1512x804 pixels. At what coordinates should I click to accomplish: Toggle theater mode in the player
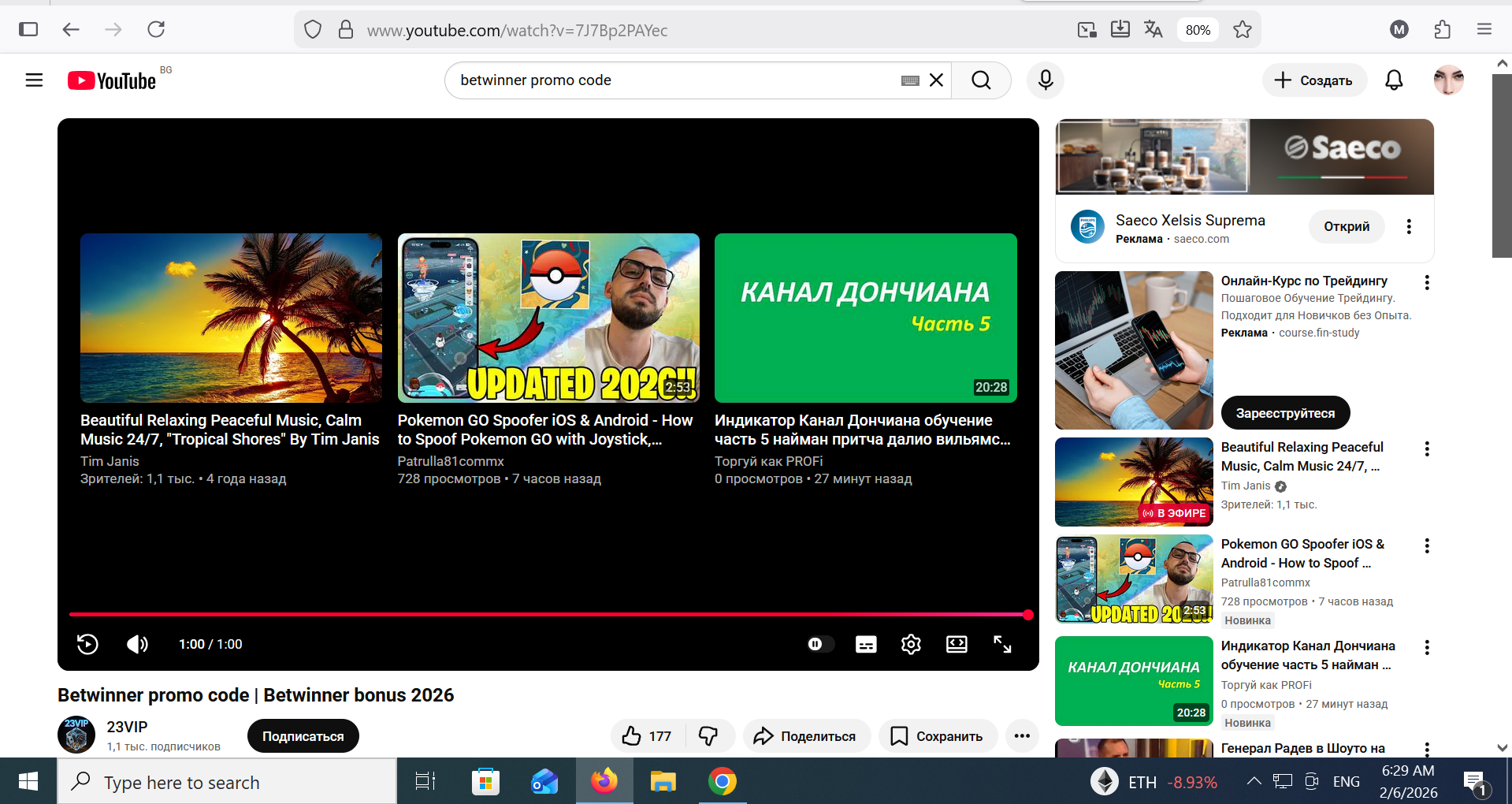[957, 644]
